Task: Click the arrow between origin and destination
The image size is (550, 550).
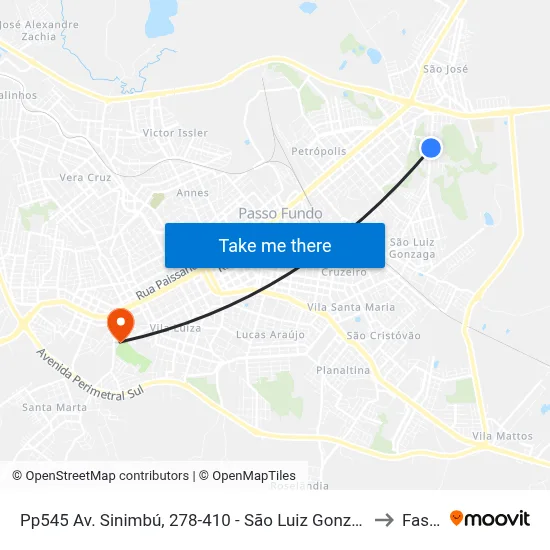Action: click(384, 520)
